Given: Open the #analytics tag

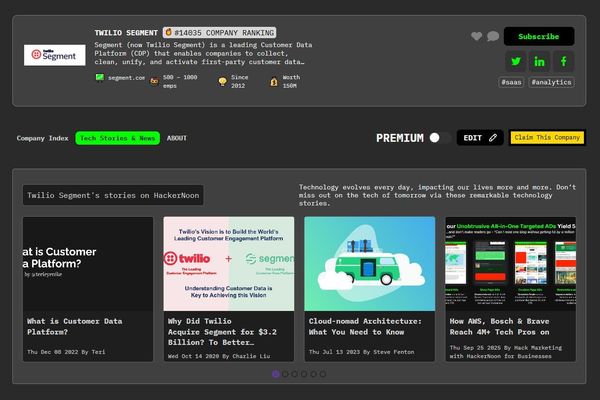Looking at the screenshot, I should tap(551, 82).
